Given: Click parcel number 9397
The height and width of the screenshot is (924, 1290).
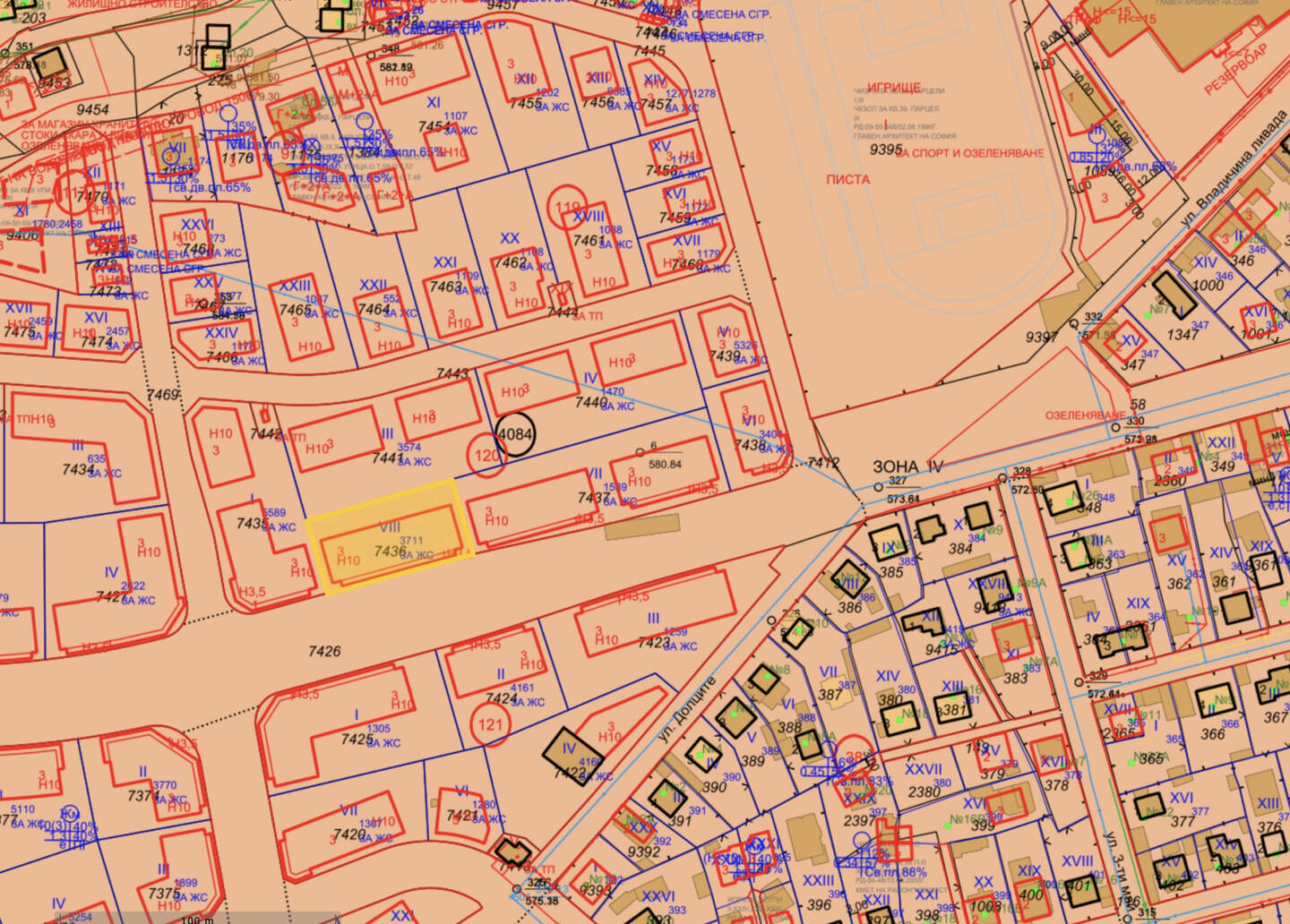Looking at the screenshot, I should [1042, 338].
